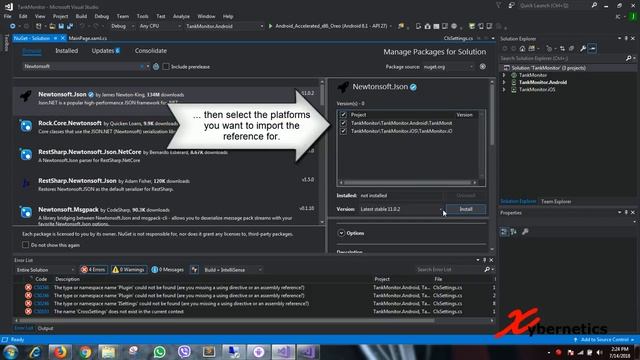This screenshot has width=640, height=360.
Task: Open the Build + IntelliSense dropdown
Action: (232, 270)
